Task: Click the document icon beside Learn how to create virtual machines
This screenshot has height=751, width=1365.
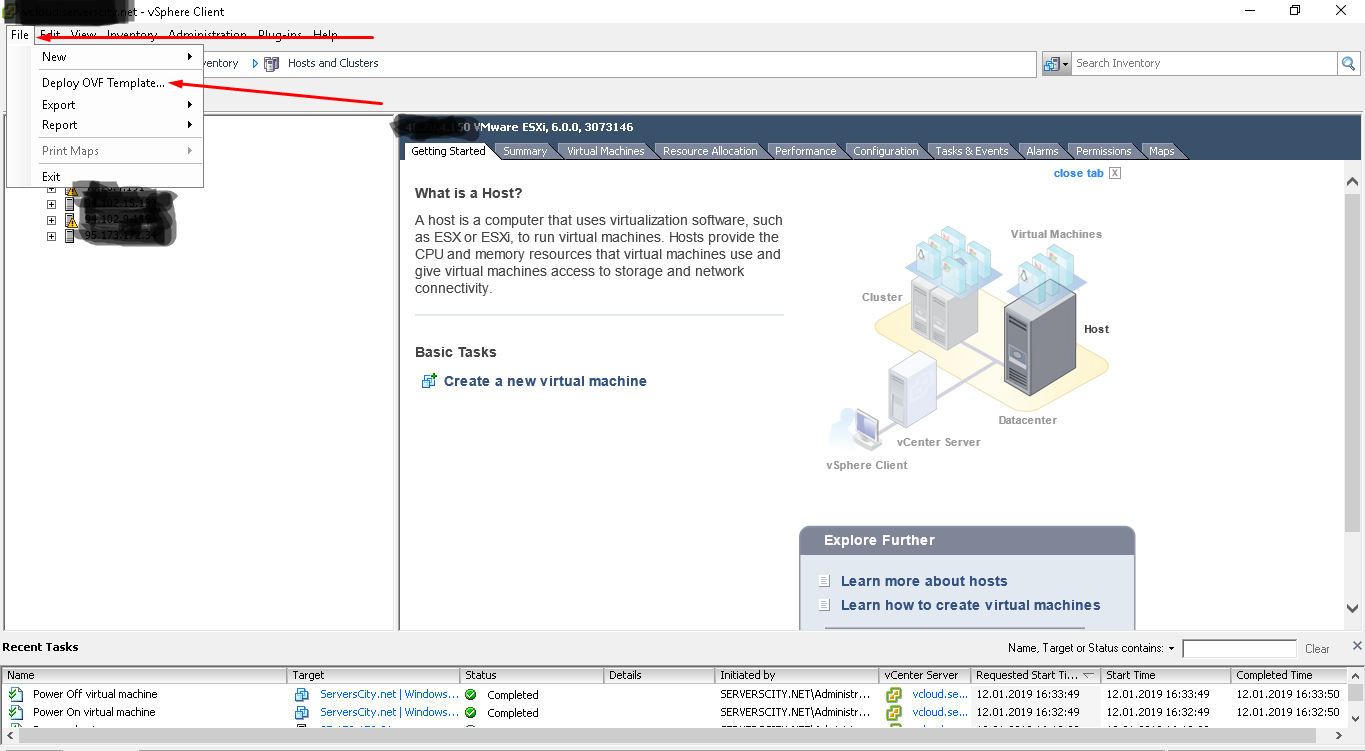Action: (824, 605)
